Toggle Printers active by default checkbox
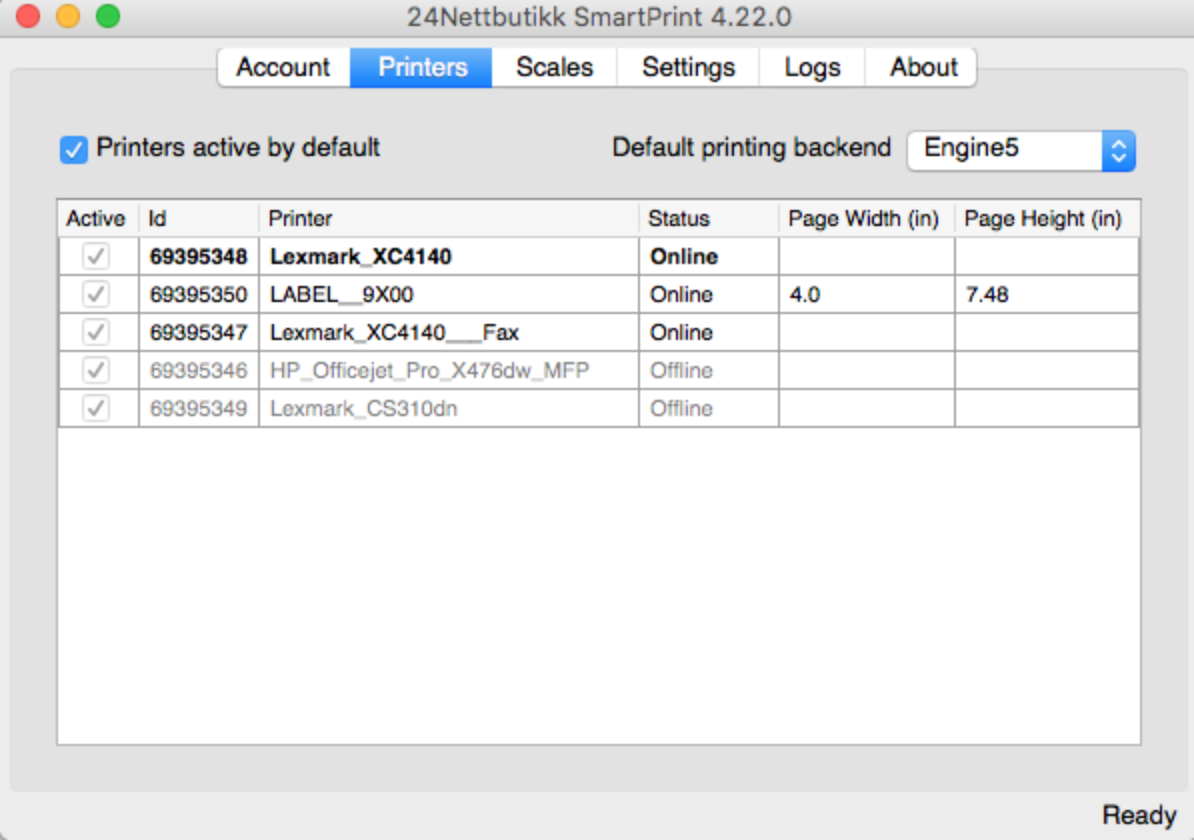The height and width of the screenshot is (840, 1194). click(74, 149)
